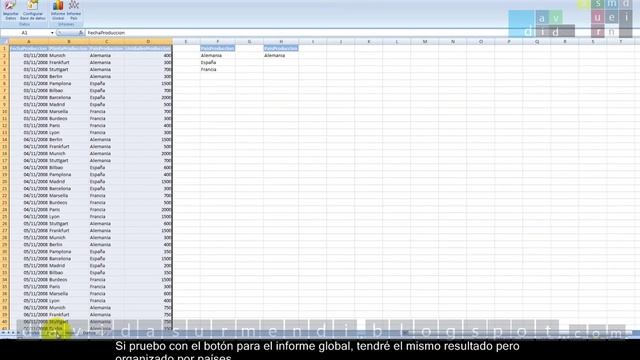Select column H header

point(281,41)
